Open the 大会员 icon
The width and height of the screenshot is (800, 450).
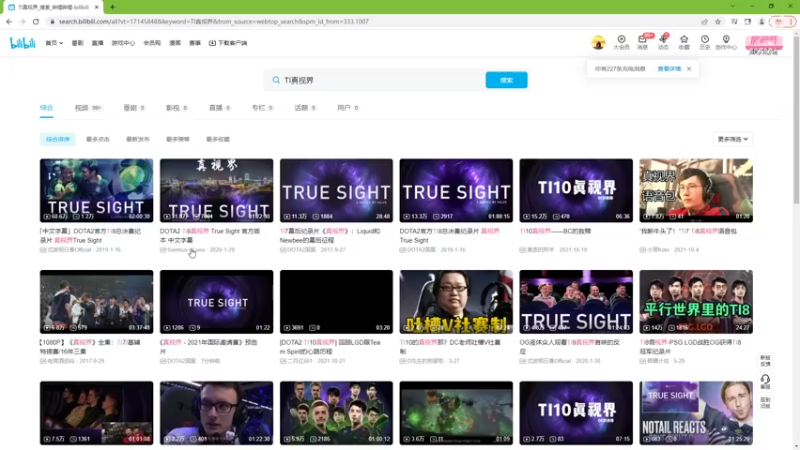pos(621,42)
